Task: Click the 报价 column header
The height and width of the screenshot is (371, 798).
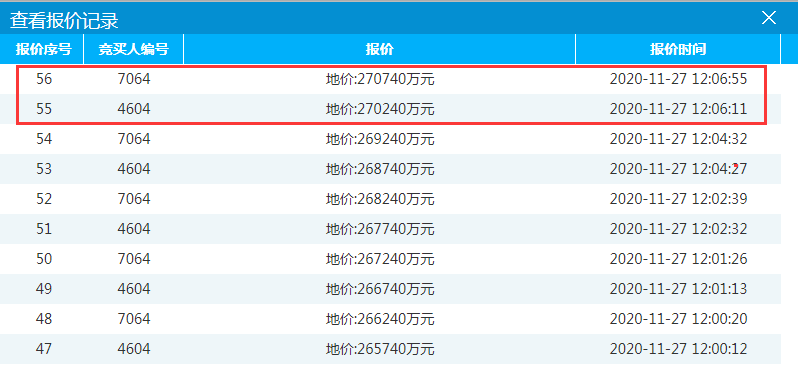Action: click(380, 49)
